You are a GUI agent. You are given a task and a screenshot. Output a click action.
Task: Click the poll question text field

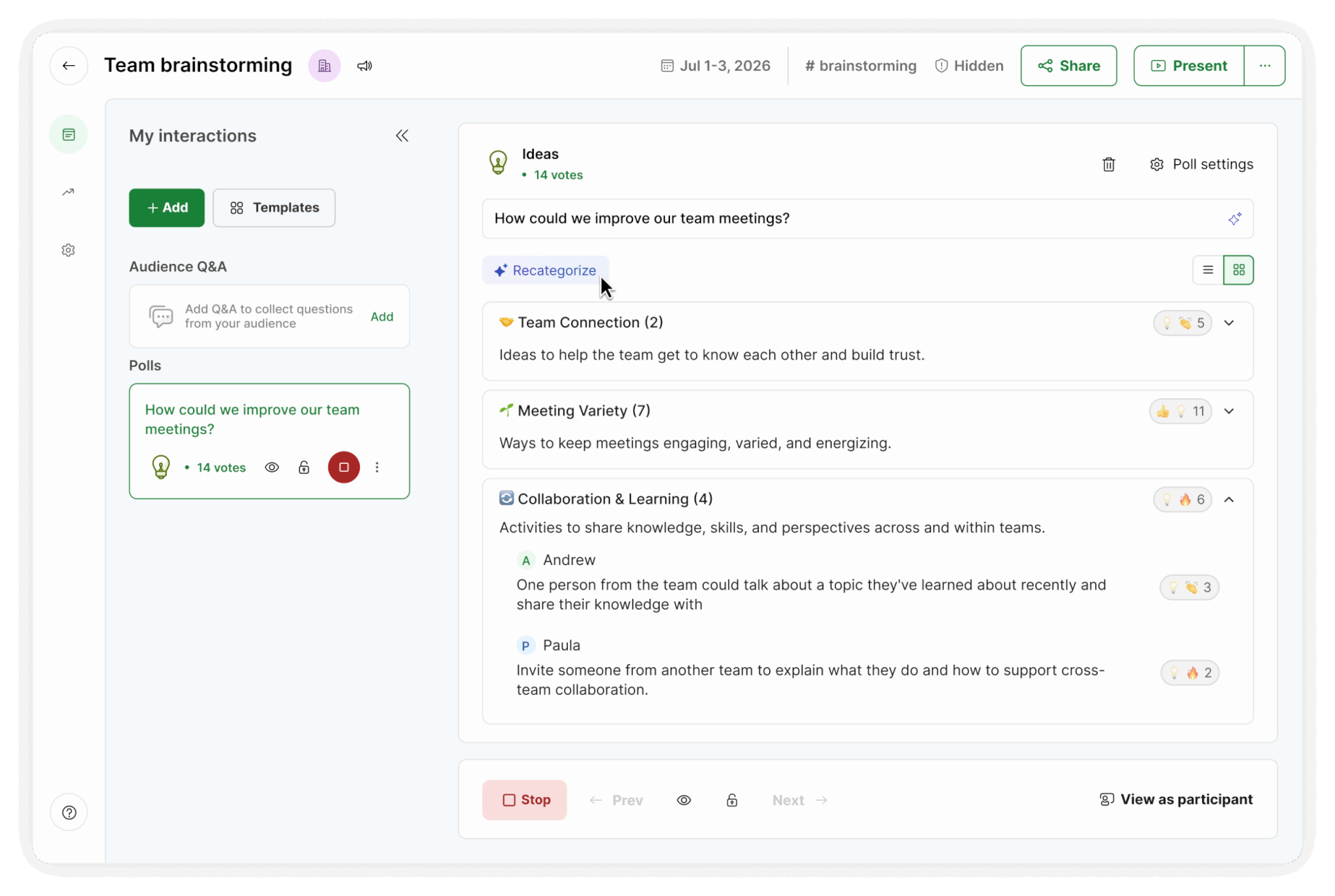868,219
